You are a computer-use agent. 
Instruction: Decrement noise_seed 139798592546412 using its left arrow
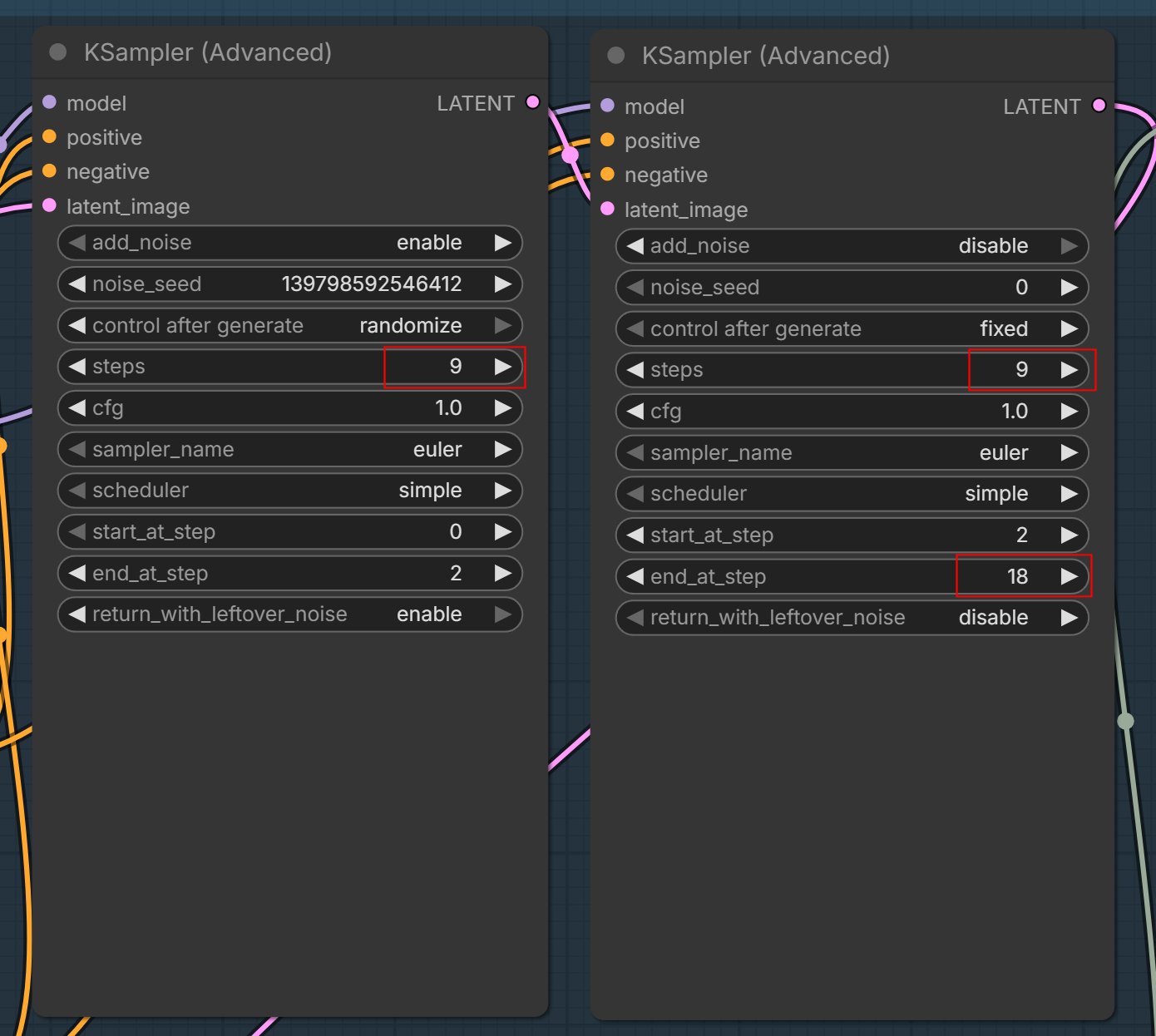[77, 284]
